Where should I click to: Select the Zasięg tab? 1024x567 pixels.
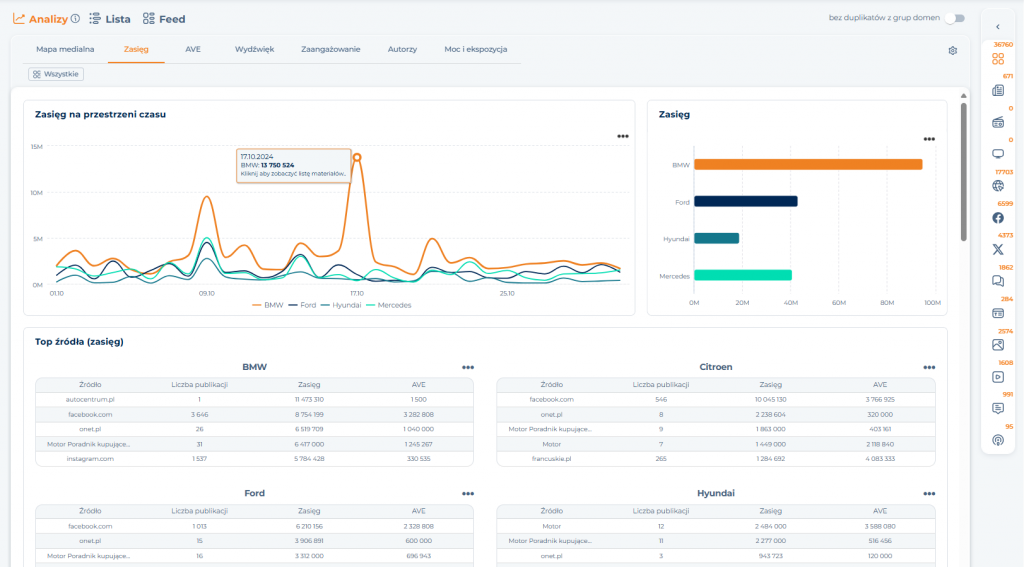(x=136, y=49)
